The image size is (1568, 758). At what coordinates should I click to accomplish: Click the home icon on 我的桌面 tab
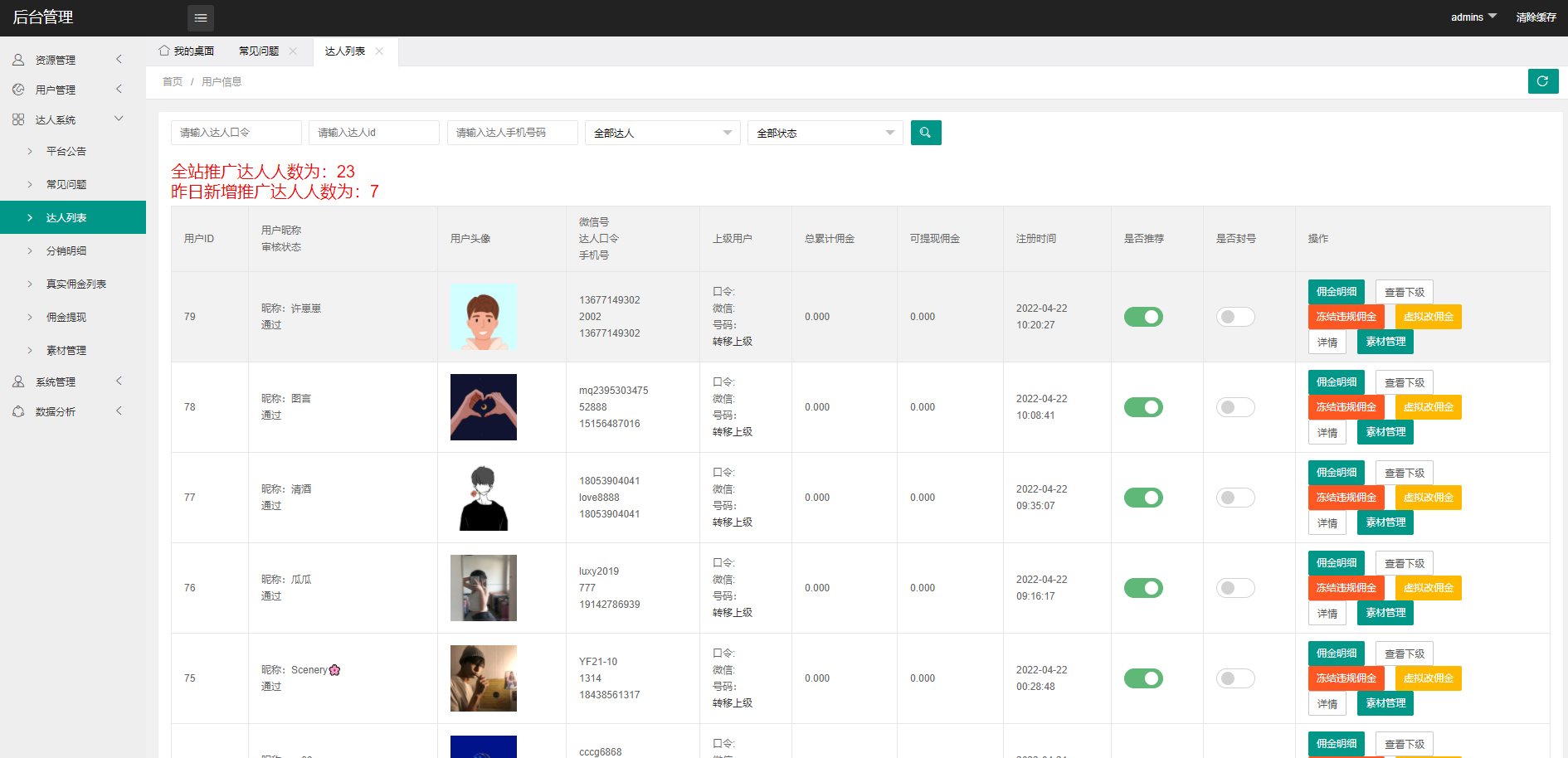pos(164,51)
